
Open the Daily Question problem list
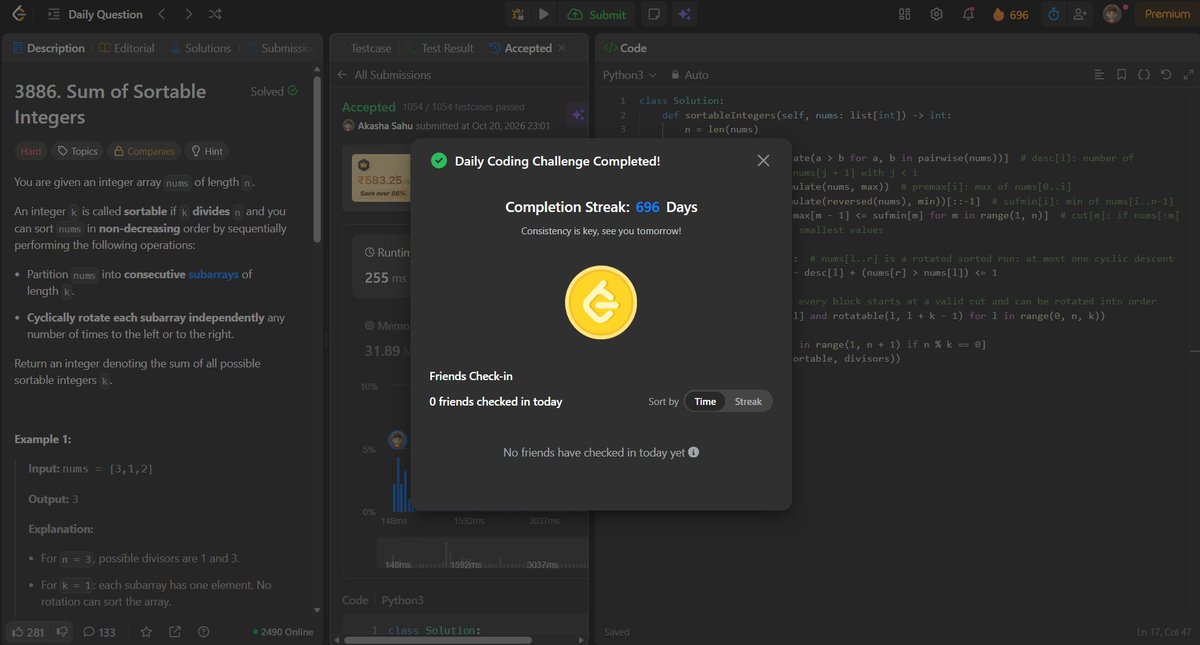click(x=94, y=14)
